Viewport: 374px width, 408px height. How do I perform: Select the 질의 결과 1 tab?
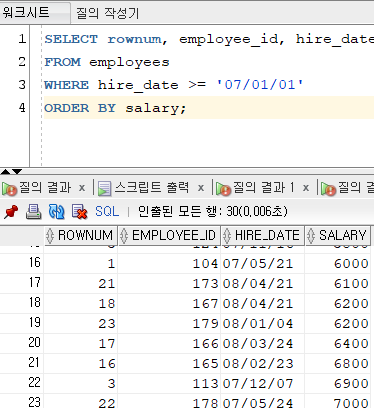[263, 188]
